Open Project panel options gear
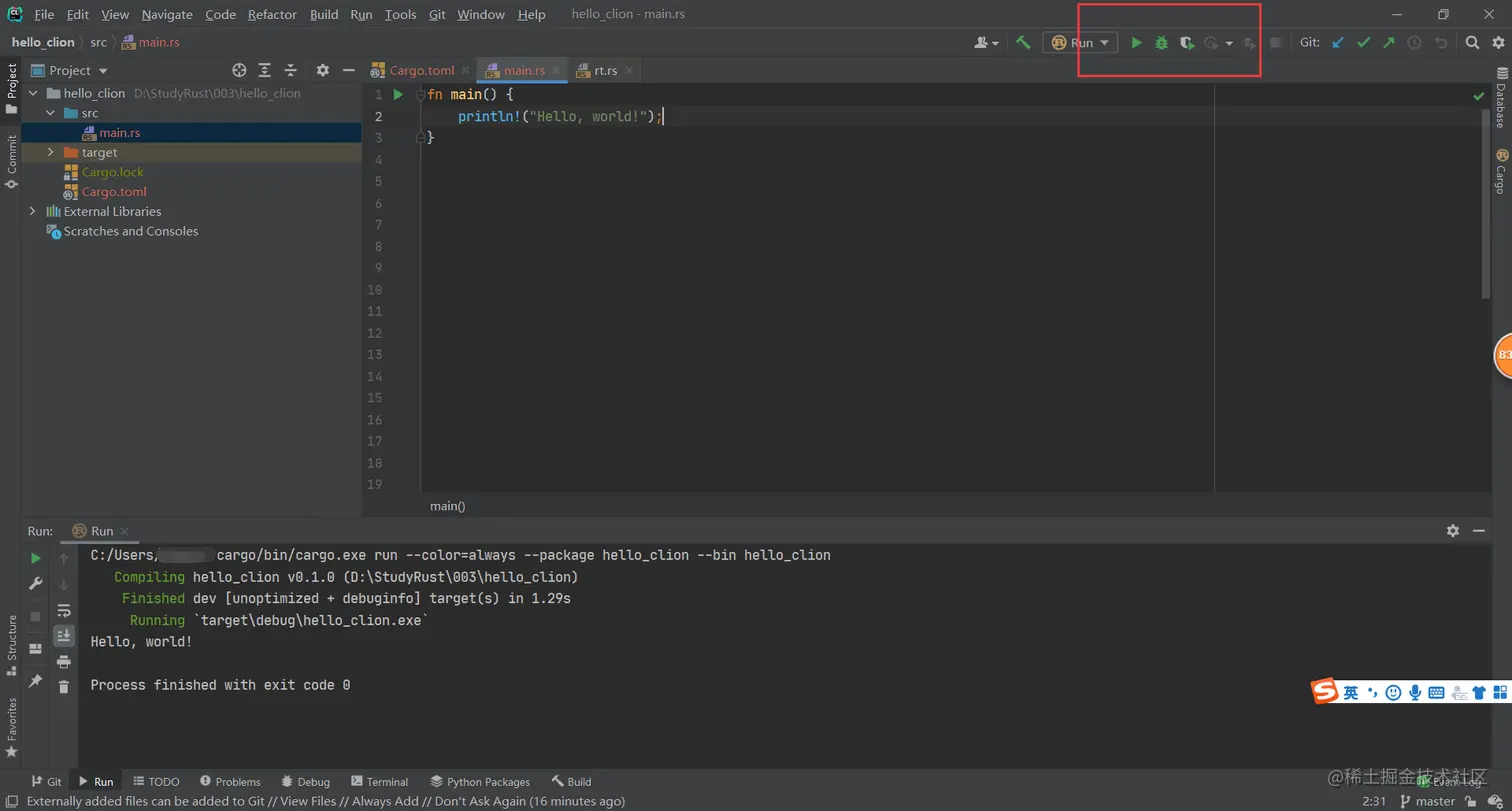Image resolution: width=1512 pixels, height=811 pixels. 322,70
